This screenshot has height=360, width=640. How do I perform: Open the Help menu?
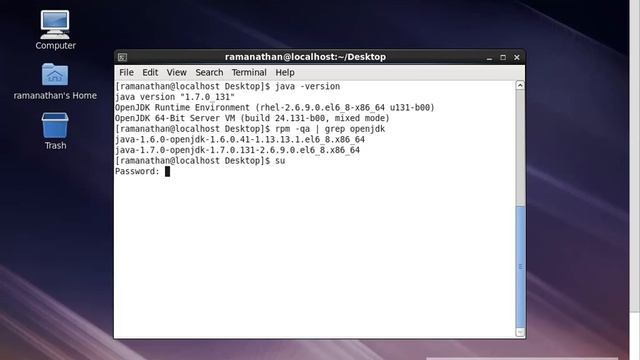coord(284,72)
